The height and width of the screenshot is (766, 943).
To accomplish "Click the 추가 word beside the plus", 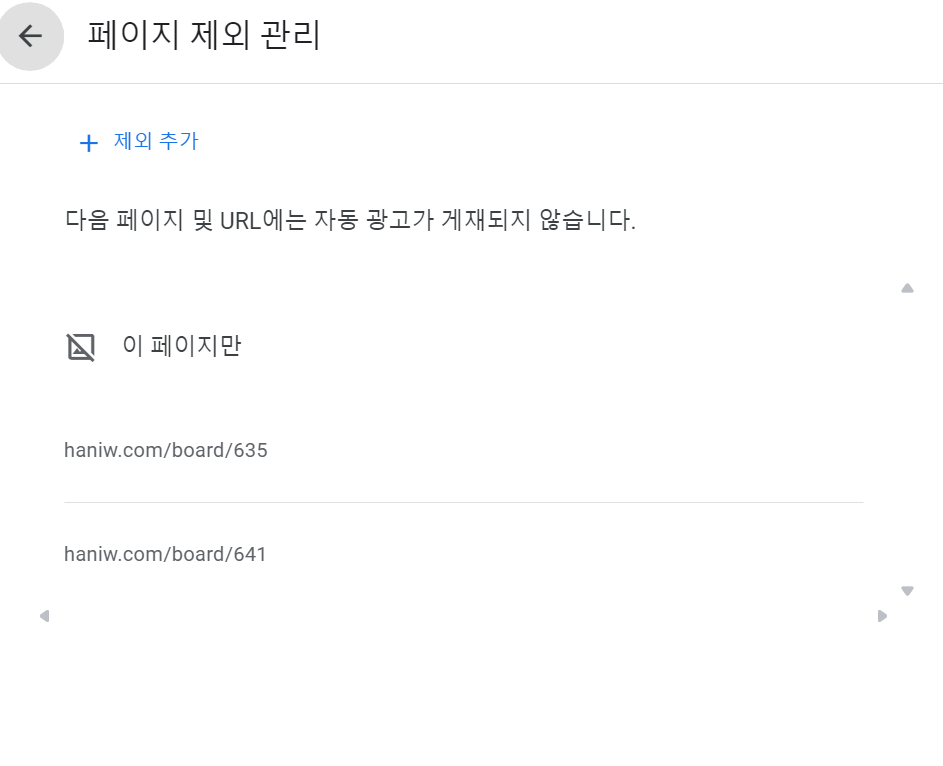I will (x=179, y=141).
